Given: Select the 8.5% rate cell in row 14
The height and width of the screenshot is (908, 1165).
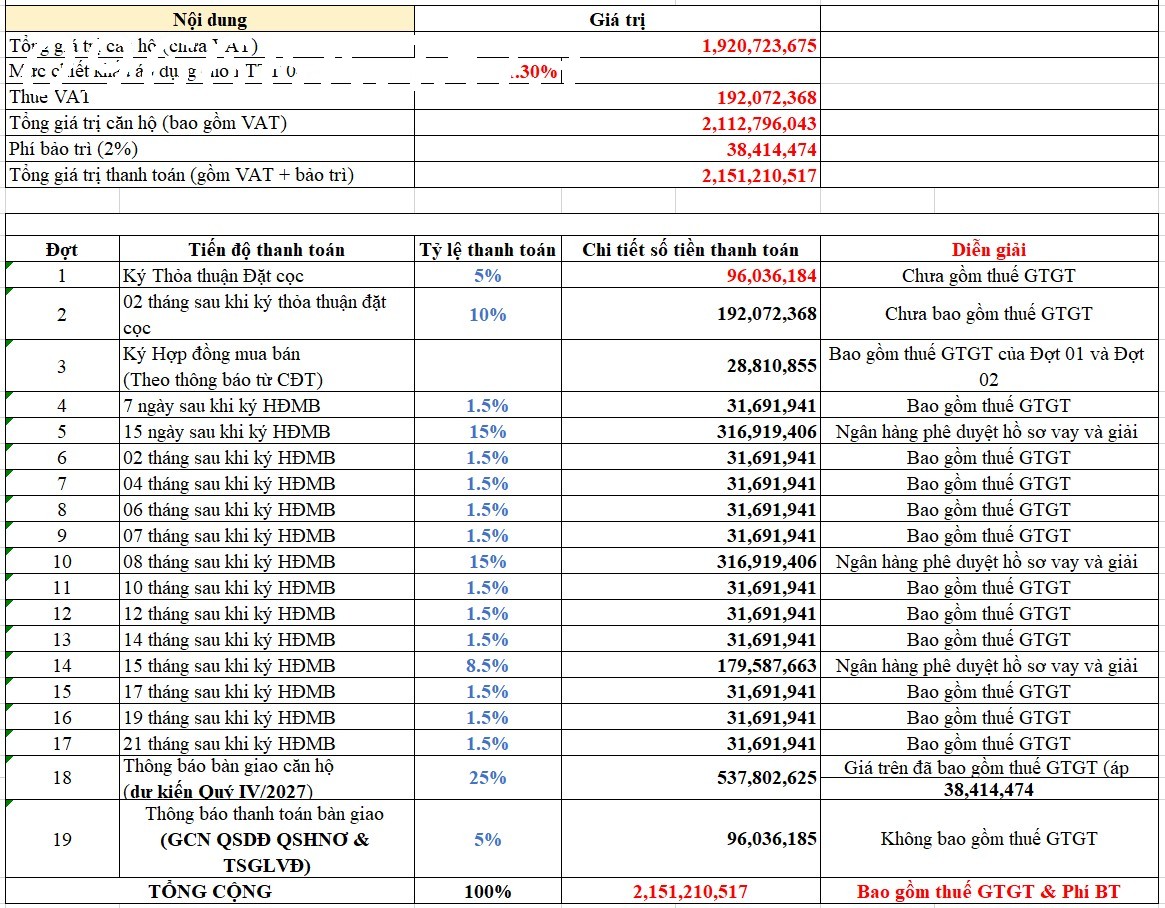Looking at the screenshot, I should [487, 666].
